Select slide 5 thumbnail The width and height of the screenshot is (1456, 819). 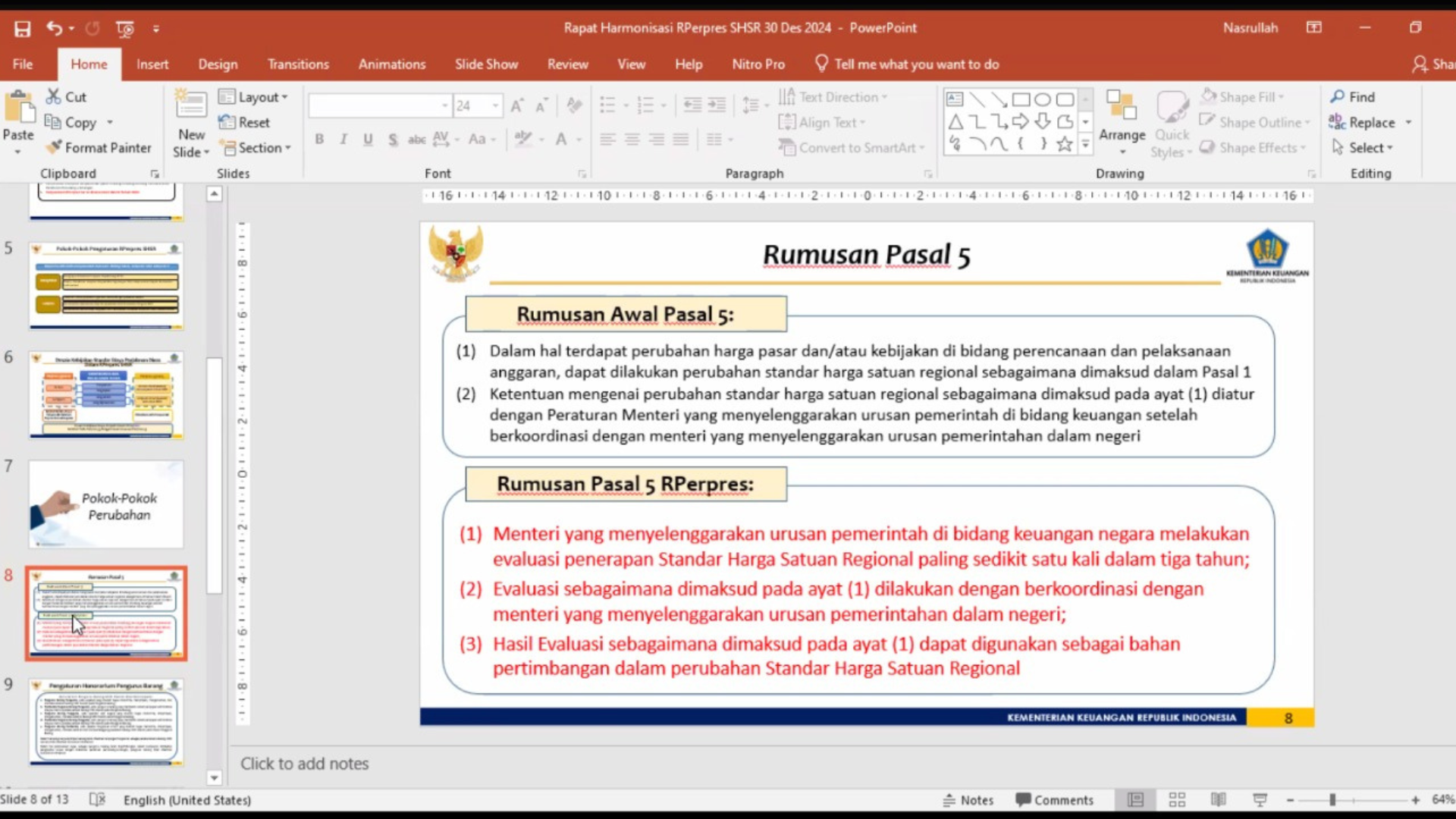point(106,286)
